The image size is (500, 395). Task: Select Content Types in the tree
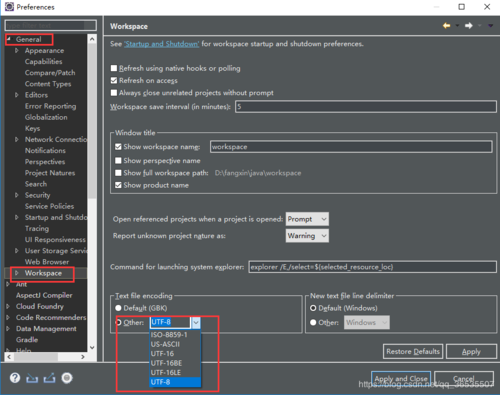coord(48,84)
